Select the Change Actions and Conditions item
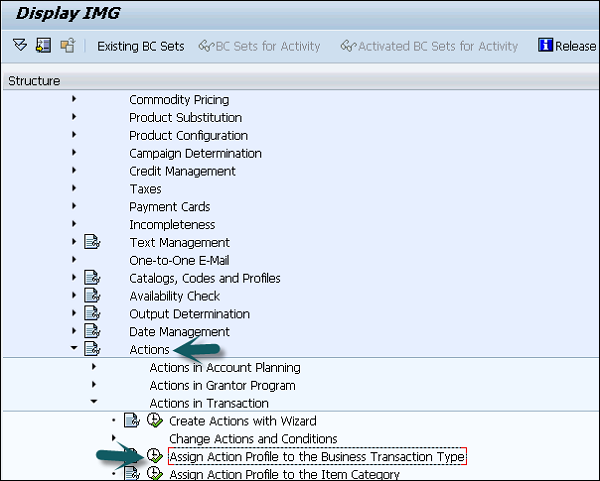The width and height of the screenshot is (600, 481). [x=253, y=439]
